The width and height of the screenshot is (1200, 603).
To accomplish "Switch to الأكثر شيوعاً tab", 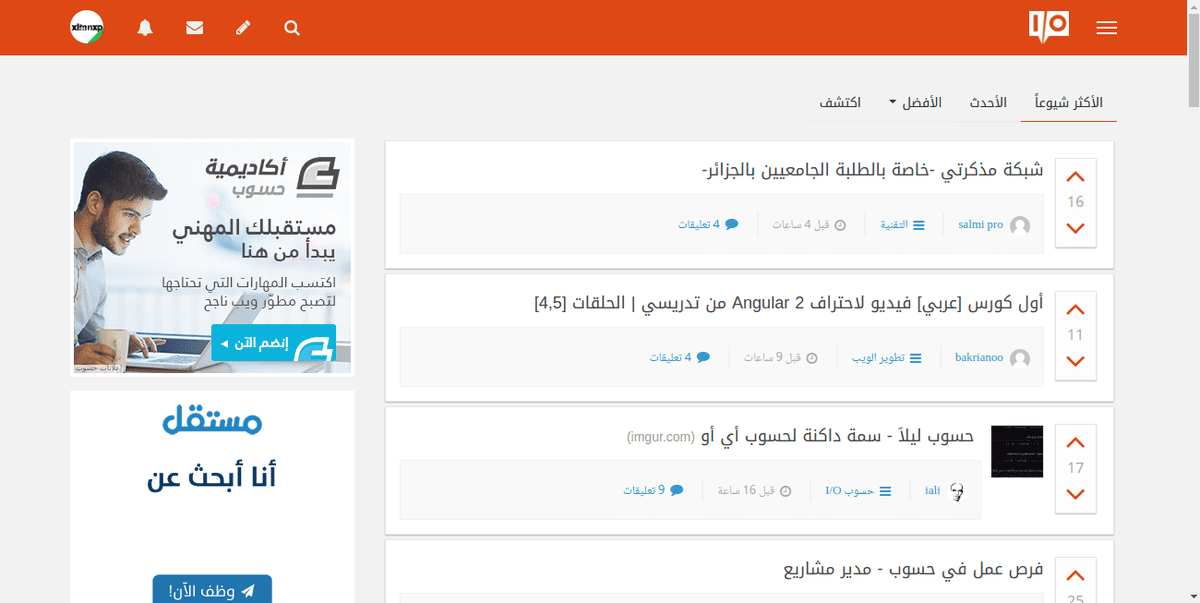I will pos(1068,103).
